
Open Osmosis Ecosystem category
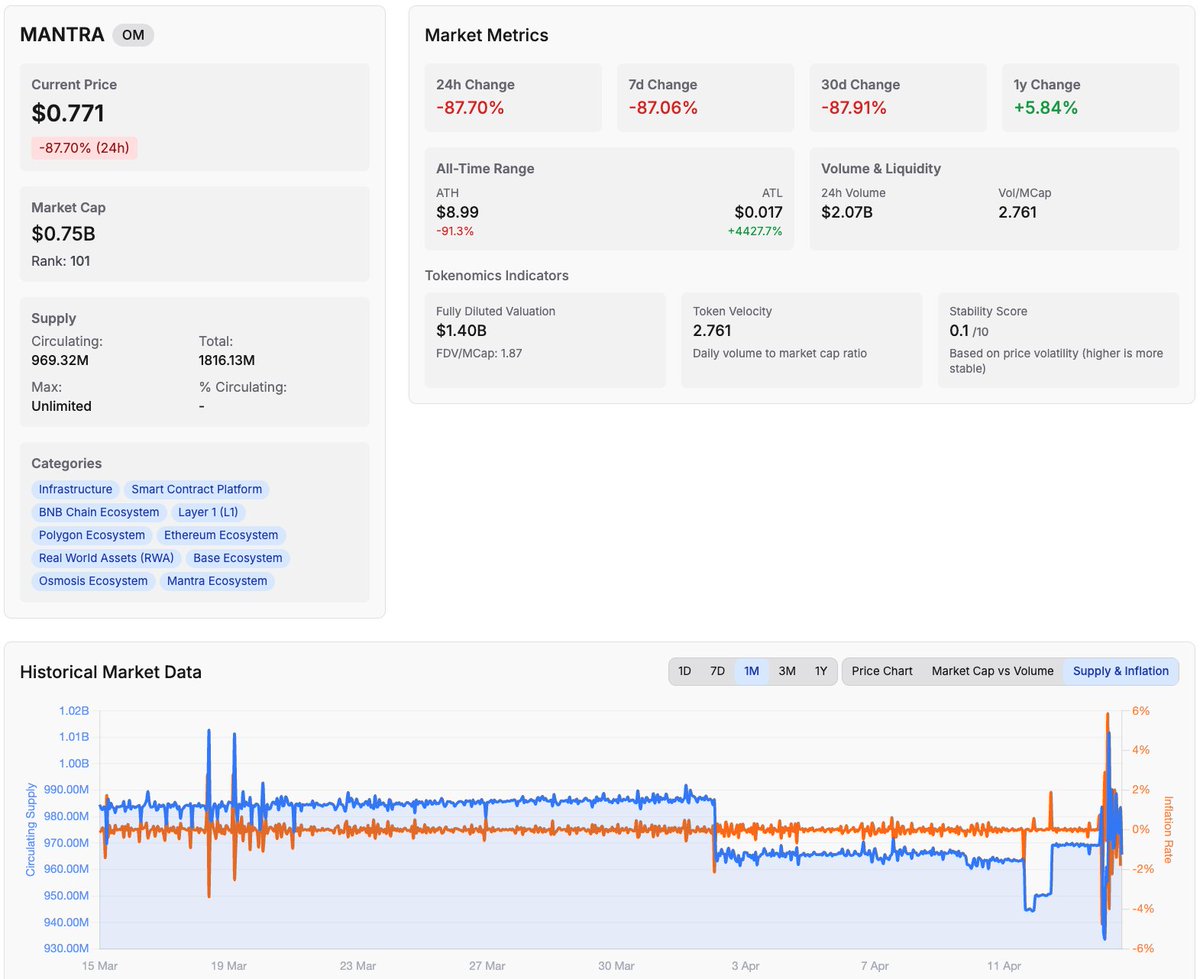tap(93, 581)
